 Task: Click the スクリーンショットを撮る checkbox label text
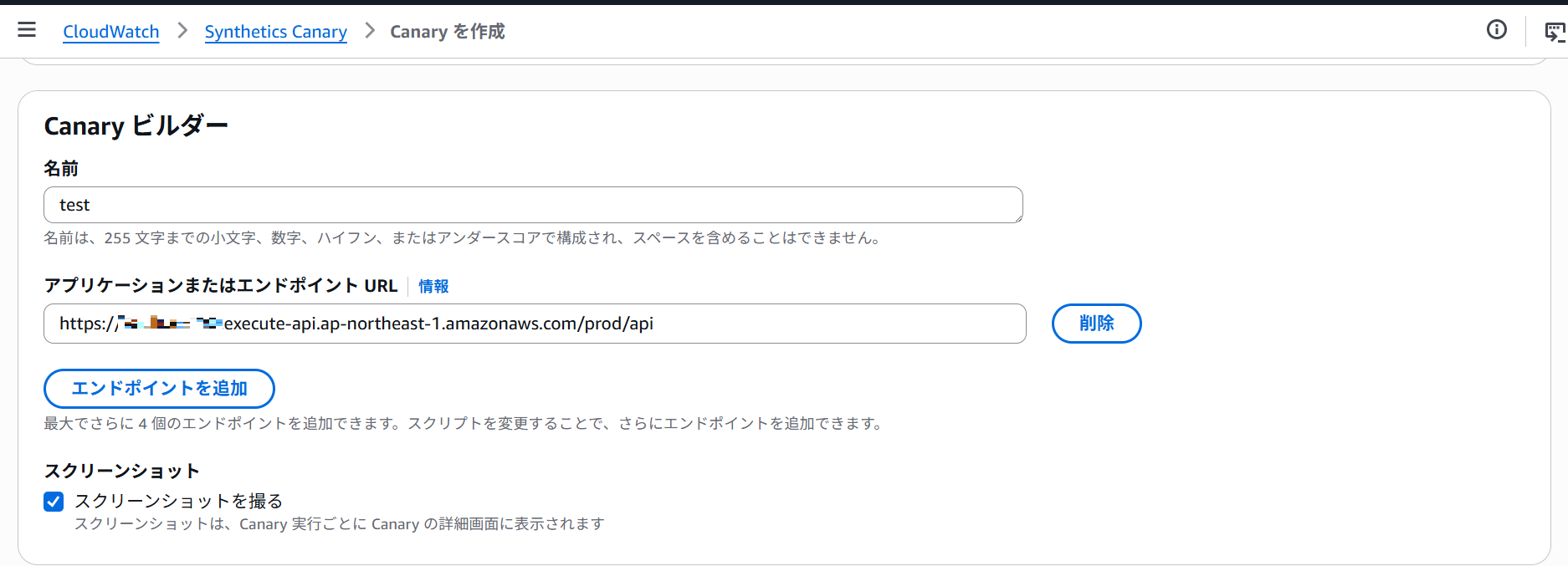[x=178, y=501]
